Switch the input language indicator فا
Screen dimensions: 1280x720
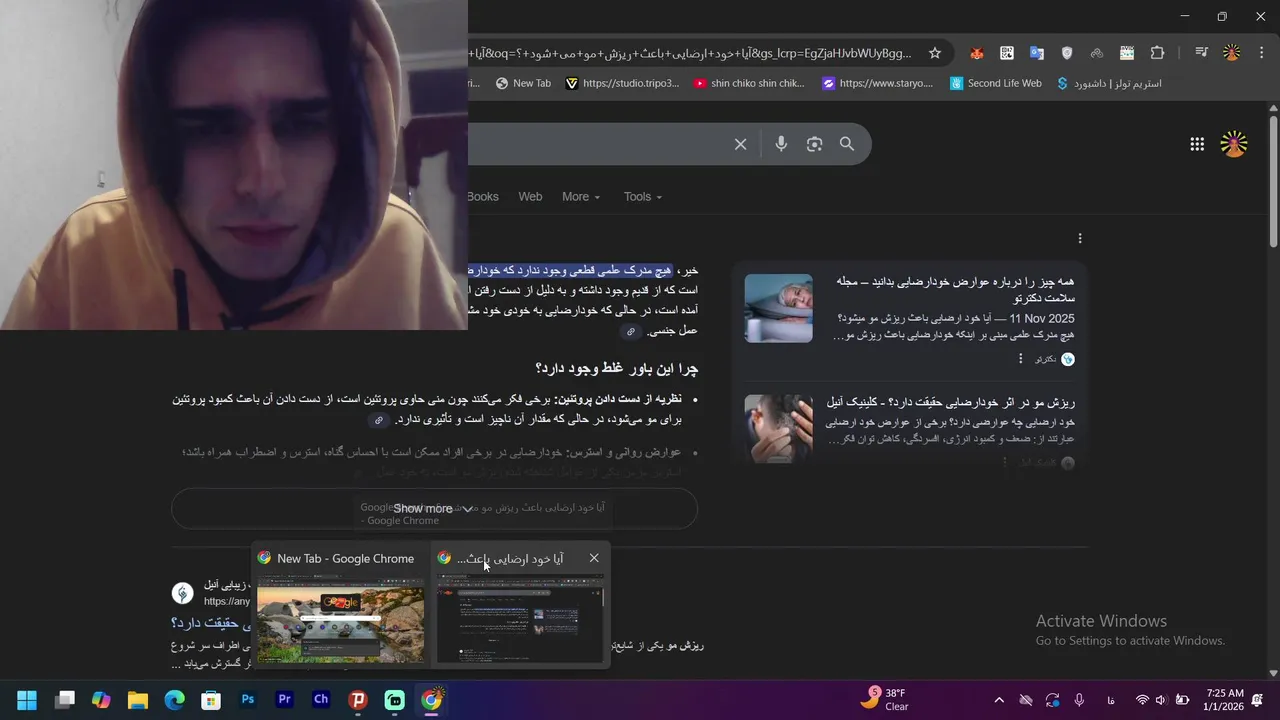(x=1110, y=700)
